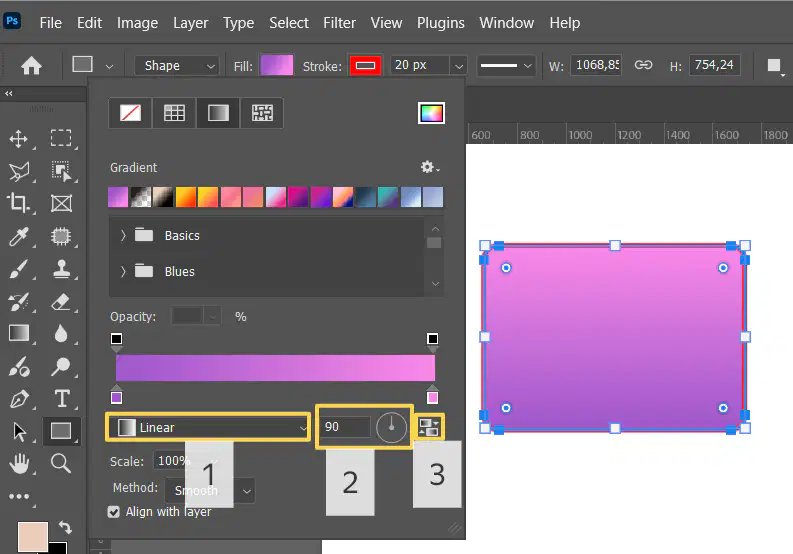Click the height field H 754,24
Image resolution: width=793 pixels, height=554 pixels.
(715, 65)
